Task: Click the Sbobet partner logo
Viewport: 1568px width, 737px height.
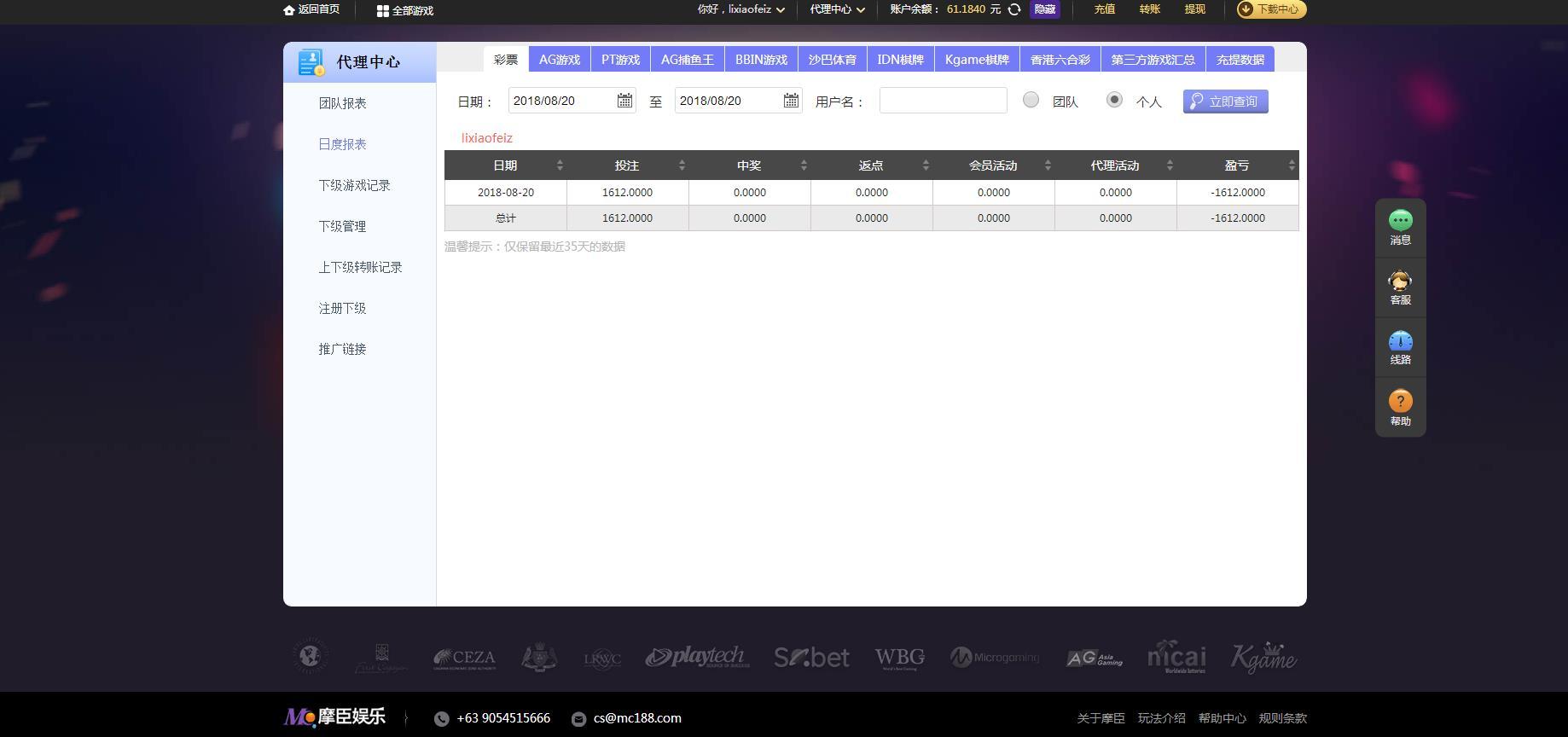Action: (x=811, y=657)
